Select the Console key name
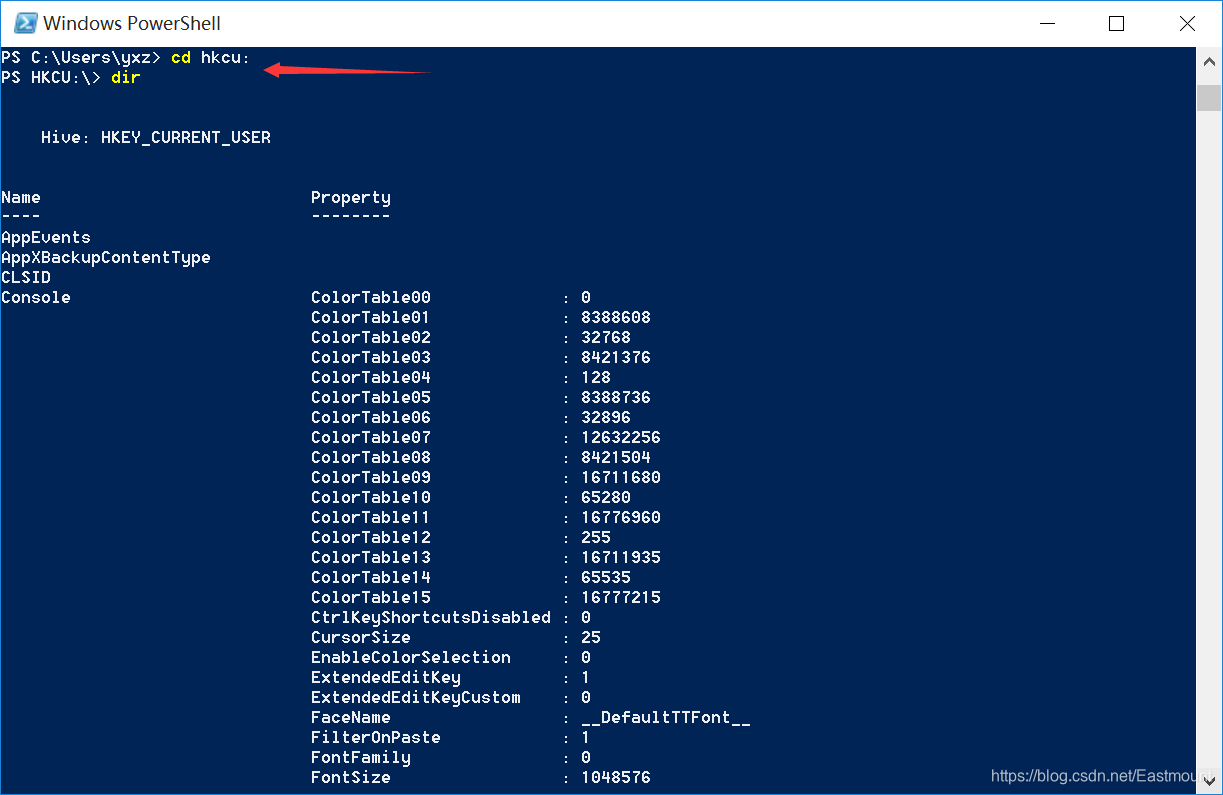Image resolution: width=1223 pixels, height=795 pixels. tap(36, 297)
